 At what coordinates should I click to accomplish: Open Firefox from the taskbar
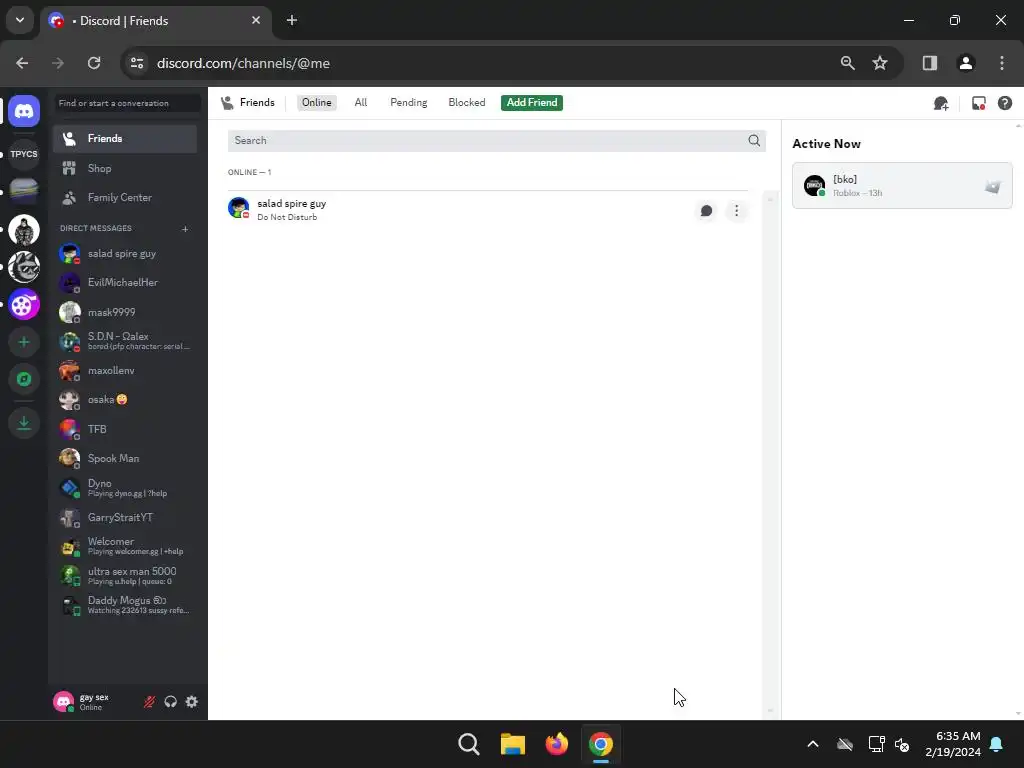pos(556,744)
